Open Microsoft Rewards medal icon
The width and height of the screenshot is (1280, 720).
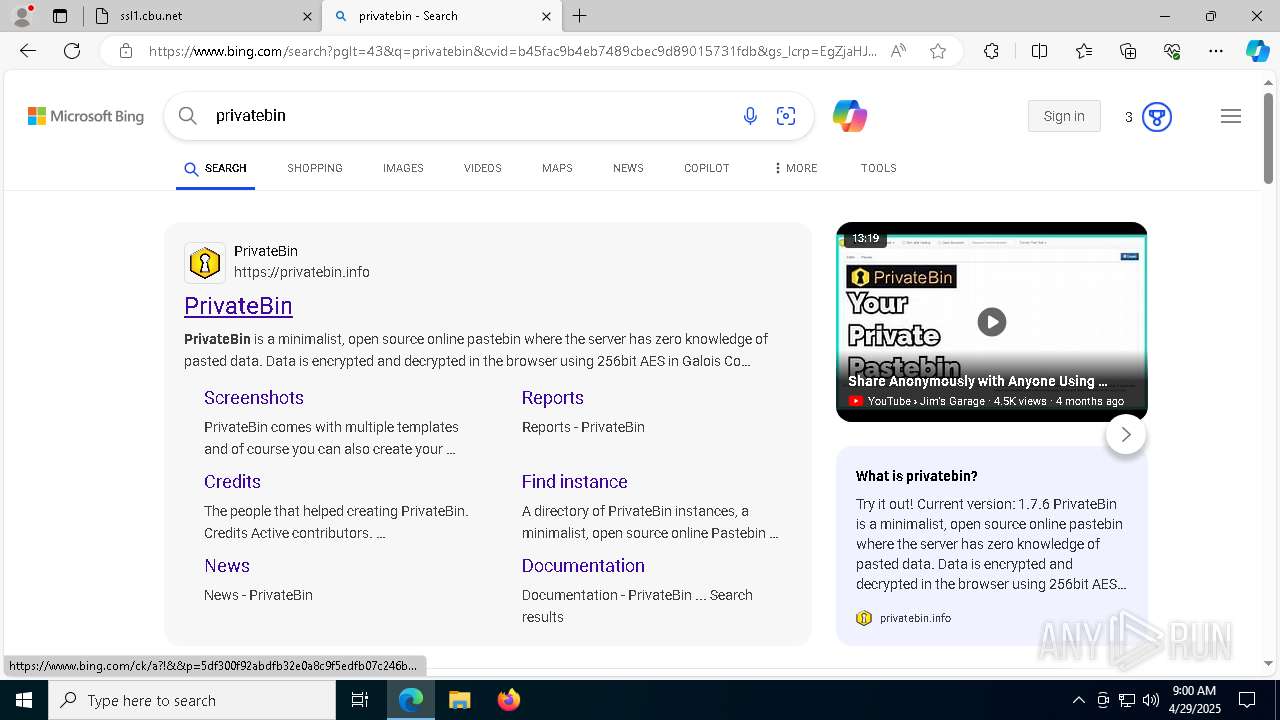tap(1157, 117)
